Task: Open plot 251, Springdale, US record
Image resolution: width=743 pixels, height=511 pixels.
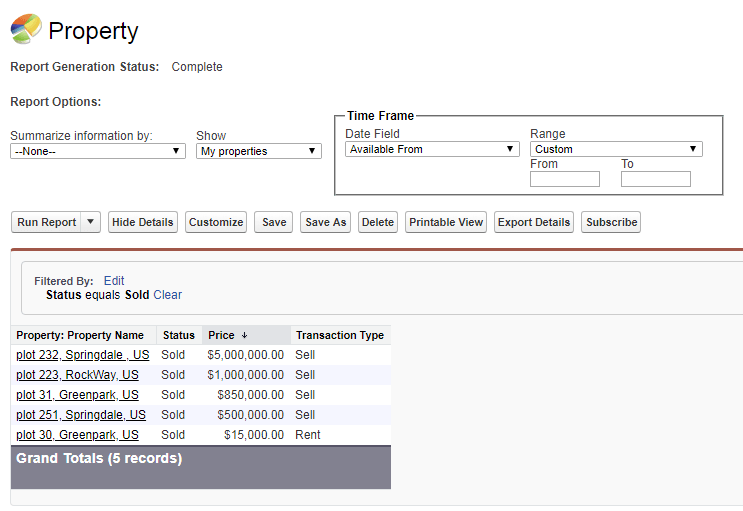Action: coord(81,415)
